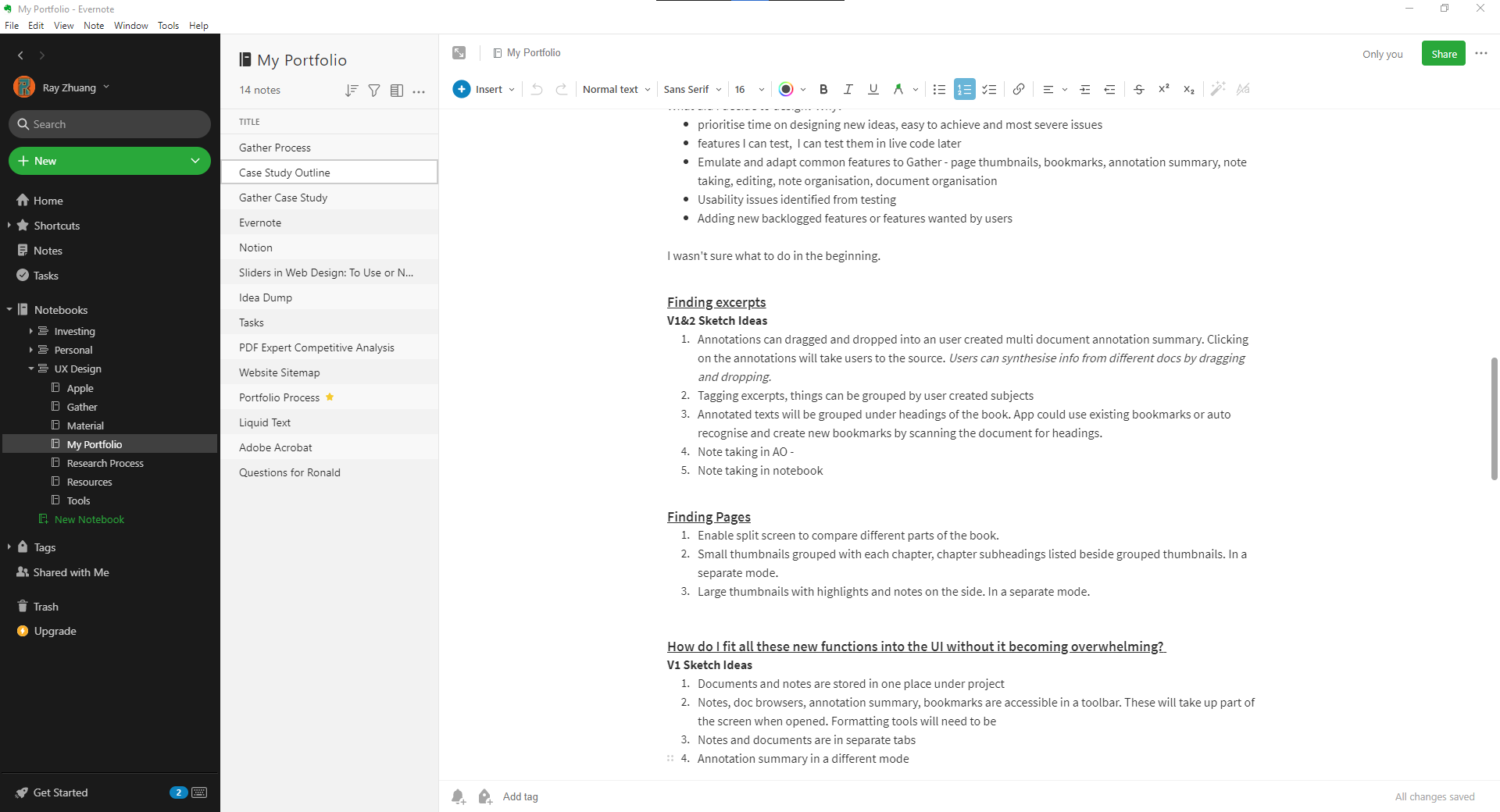The width and height of the screenshot is (1500, 812).
Task: Insert a link using the link icon
Action: (1018, 89)
